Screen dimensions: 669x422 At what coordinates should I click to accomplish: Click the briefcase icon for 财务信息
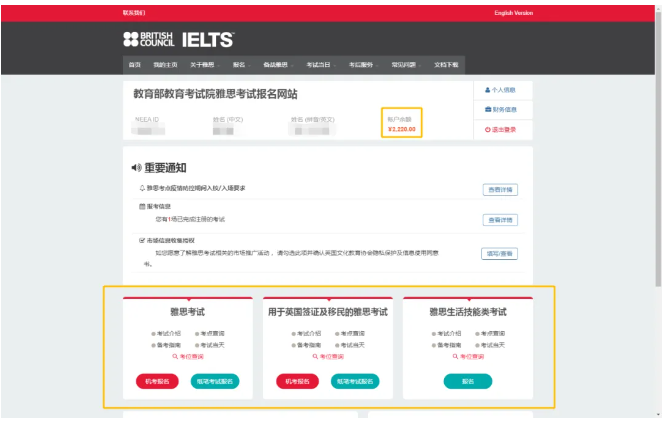click(488, 110)
